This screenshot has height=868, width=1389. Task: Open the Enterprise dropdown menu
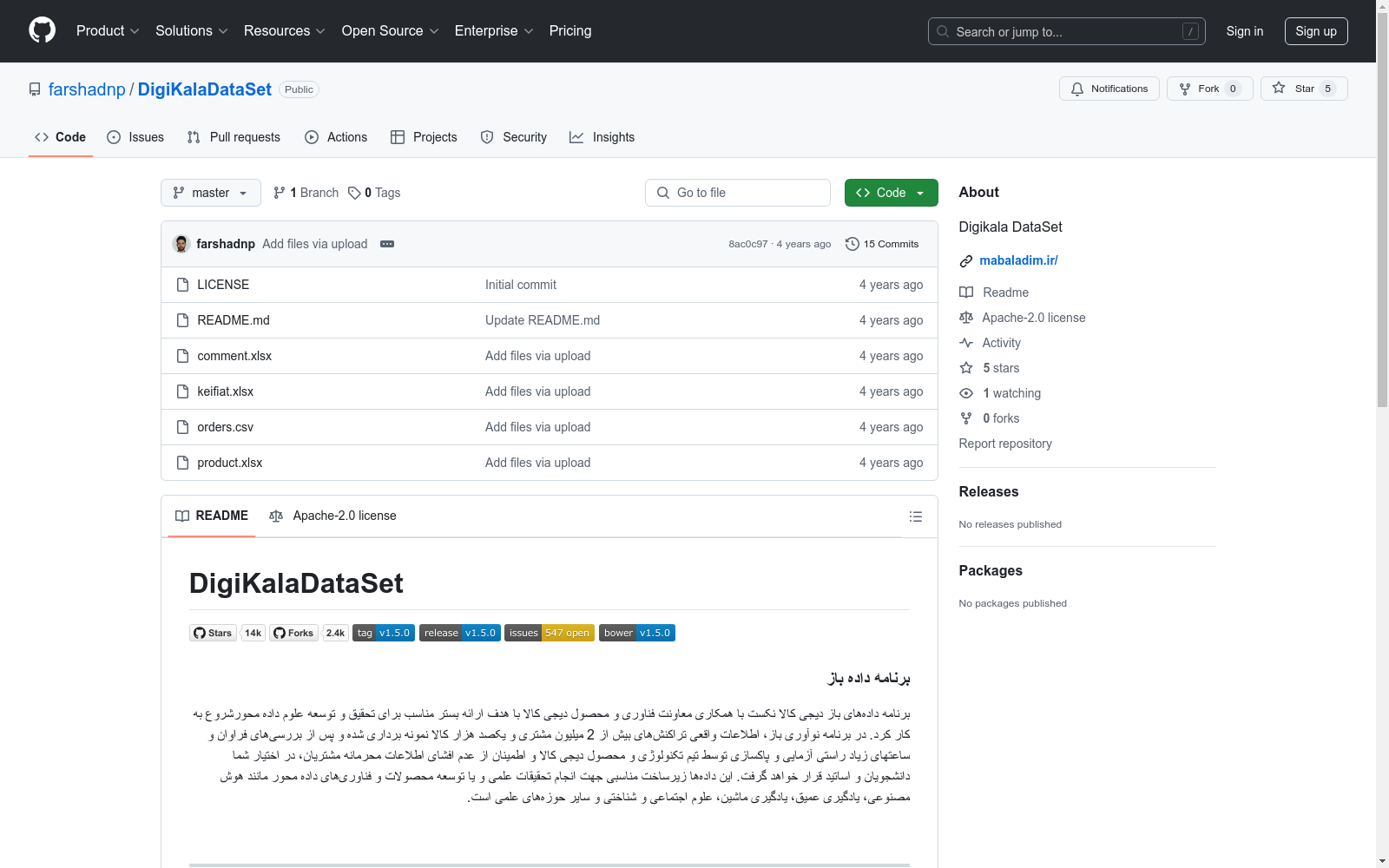click(x=494, y=30)
